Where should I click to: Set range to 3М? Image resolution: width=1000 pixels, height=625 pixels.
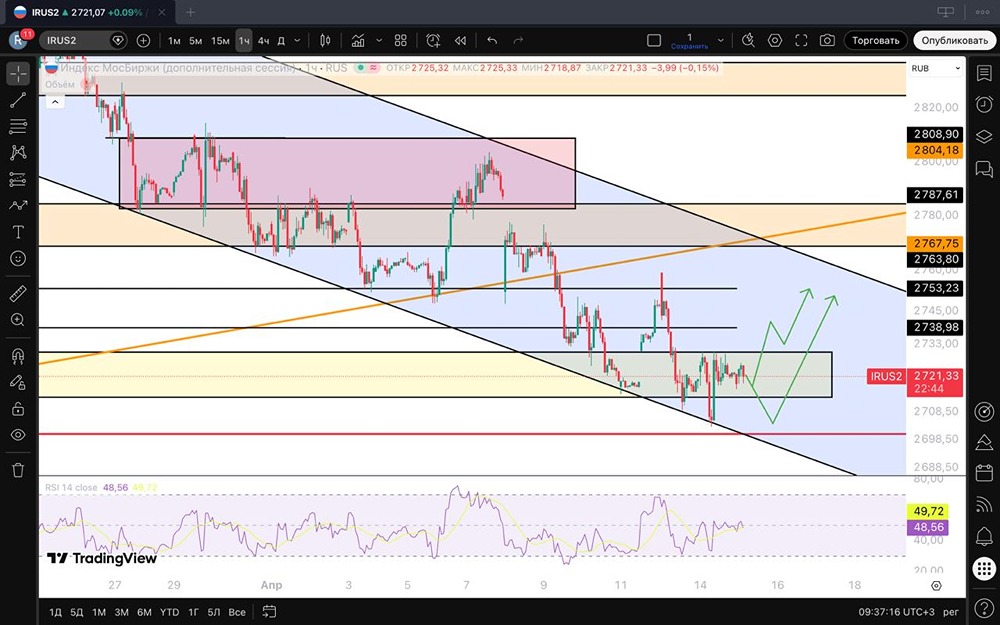pyautogui.click(x=121, y=612)
